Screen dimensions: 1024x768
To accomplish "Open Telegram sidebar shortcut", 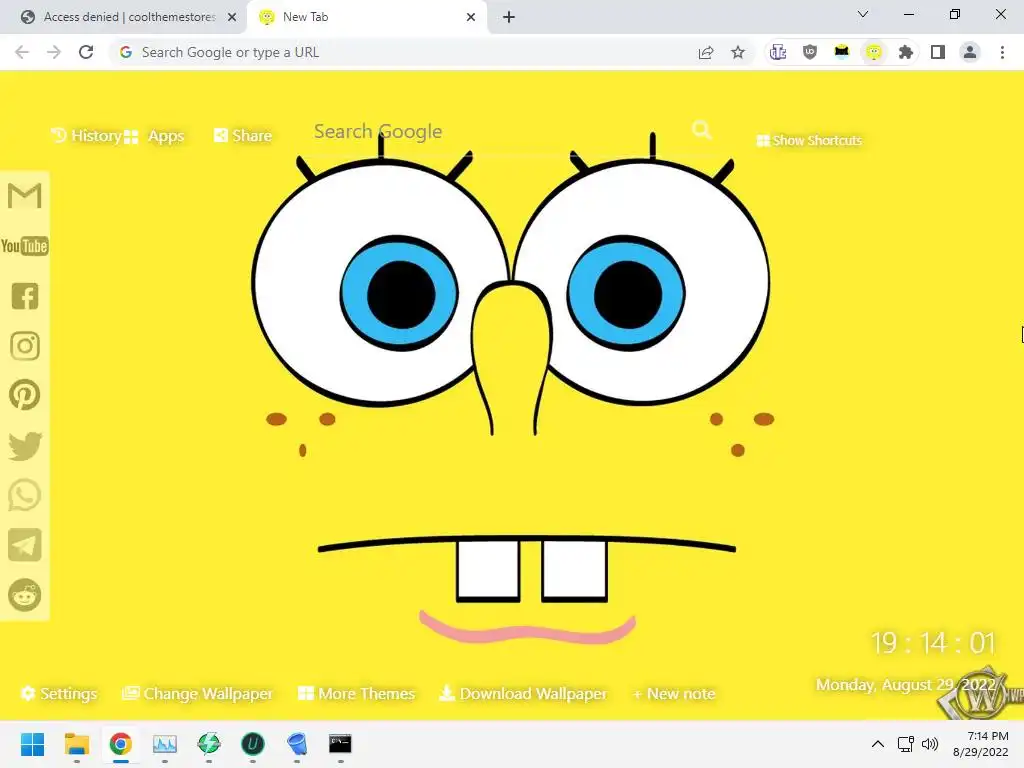I will coord(25,545).
